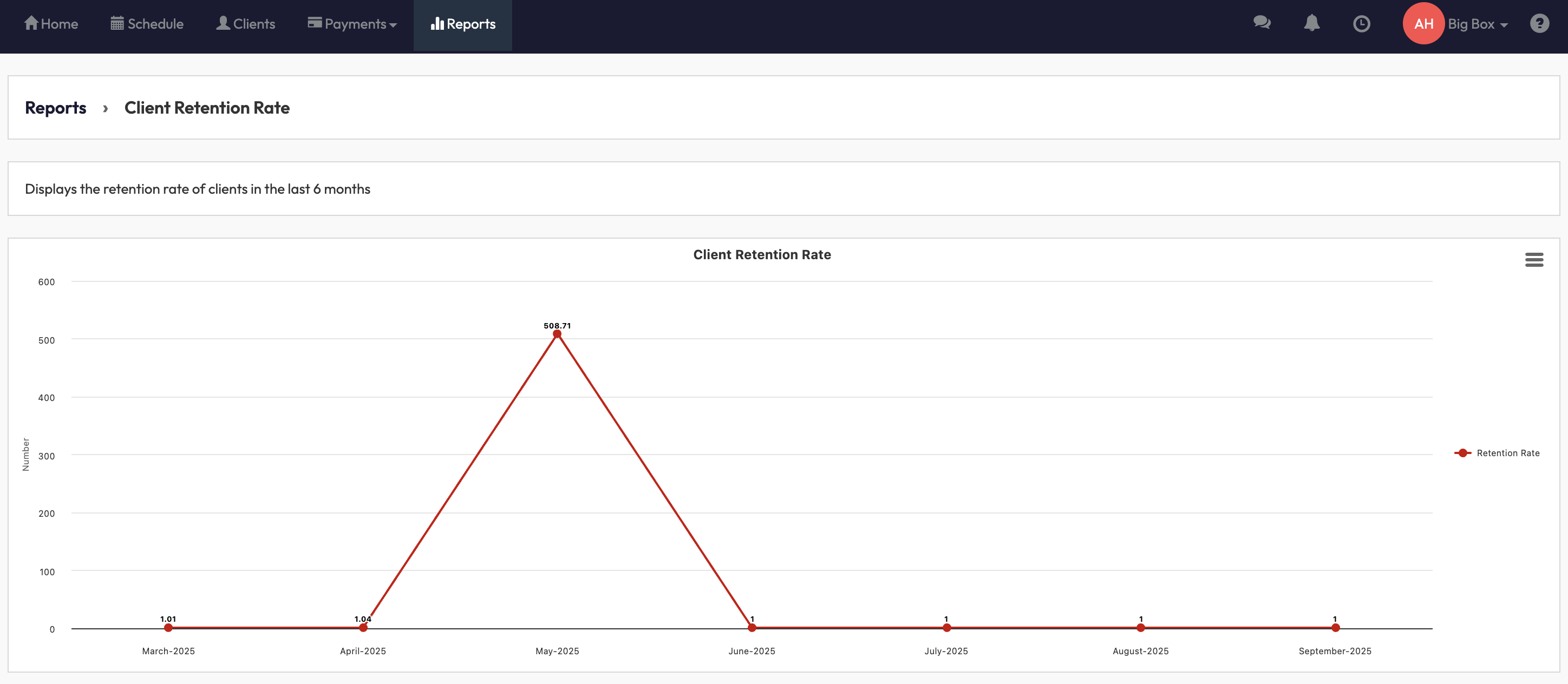The image size is (1568, 684).
Task: Click the Reports breadcrumb link
Action: point(55,108)
